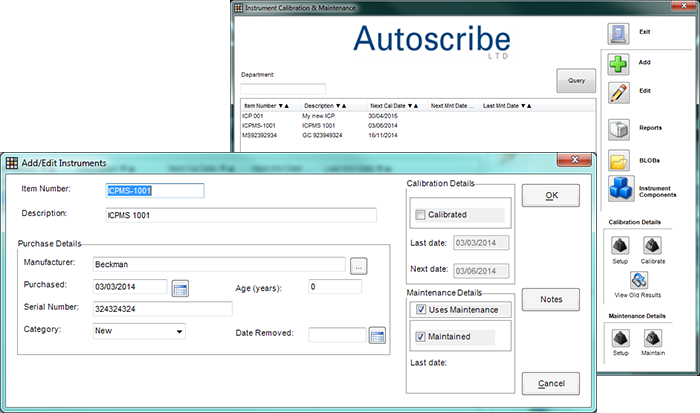This screenshot has width=700, height=413.
Task: Select the ICP 001 row
Action: tap(418, 116)
